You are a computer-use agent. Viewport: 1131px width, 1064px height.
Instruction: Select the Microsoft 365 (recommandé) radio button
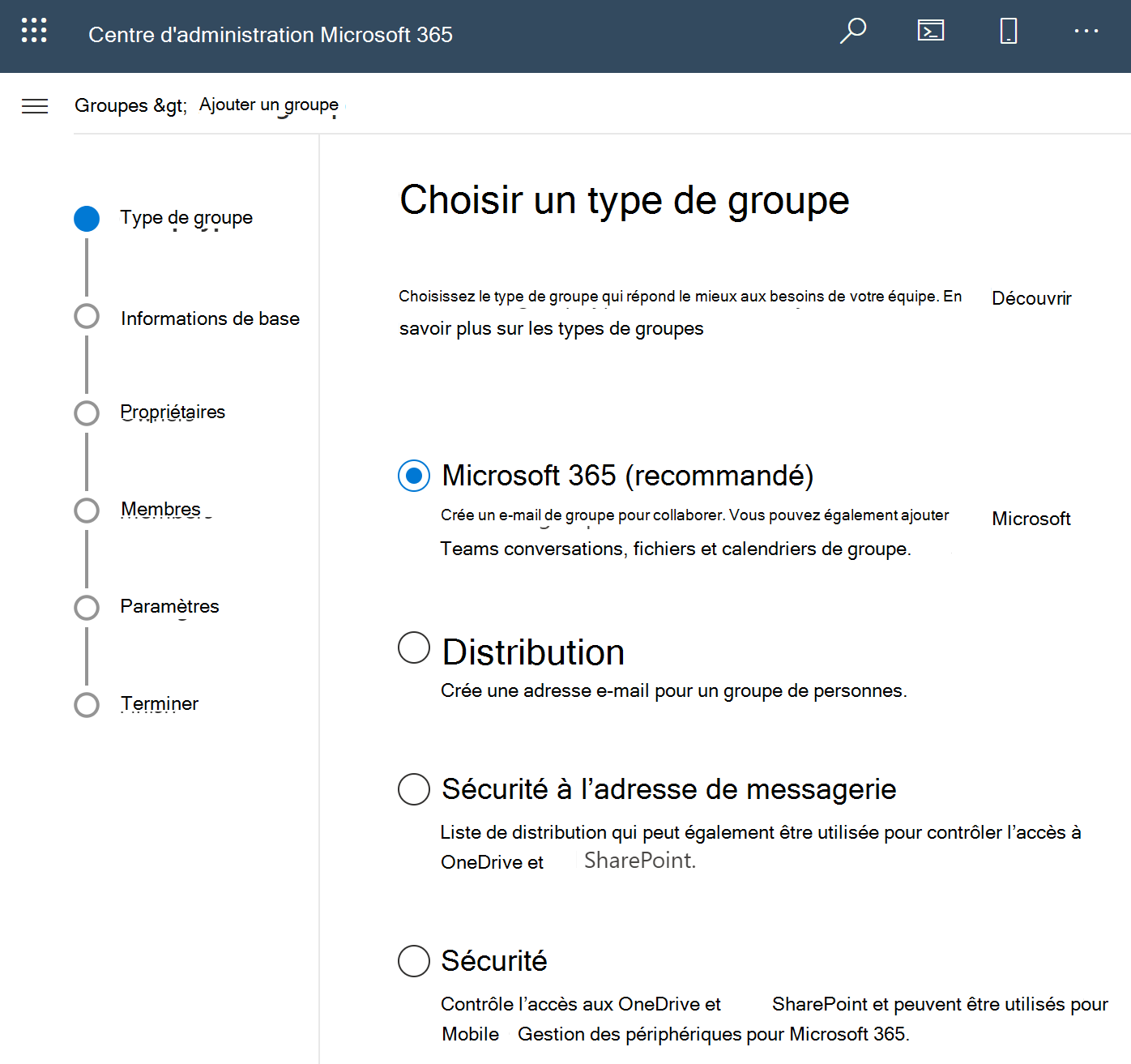click(414, 476)
